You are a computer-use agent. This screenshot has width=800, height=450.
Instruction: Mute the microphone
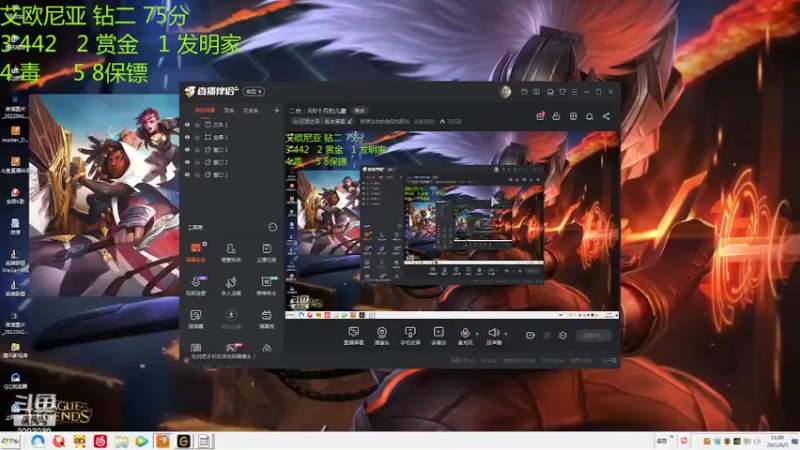[x=465, y=336]
